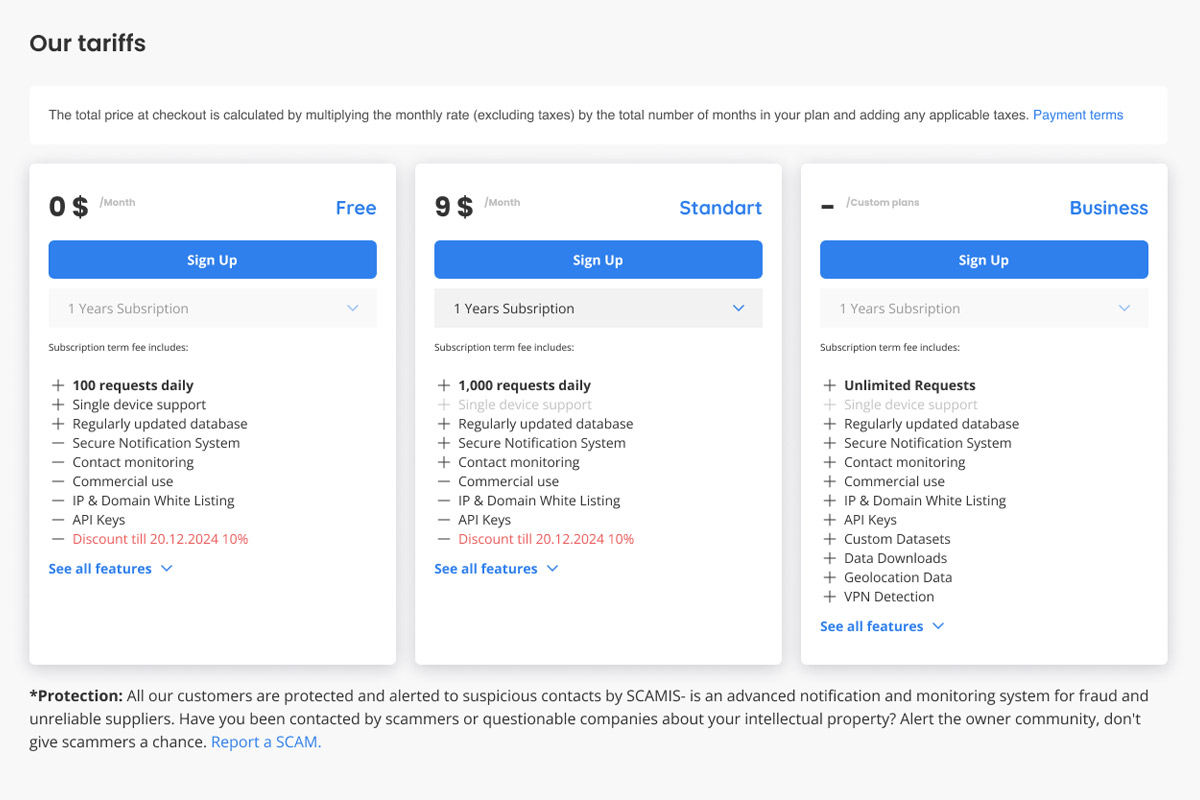Click plus icon beside Unlimited Requests
This screenshot has height=800, width=1200.
click(829, 385)
